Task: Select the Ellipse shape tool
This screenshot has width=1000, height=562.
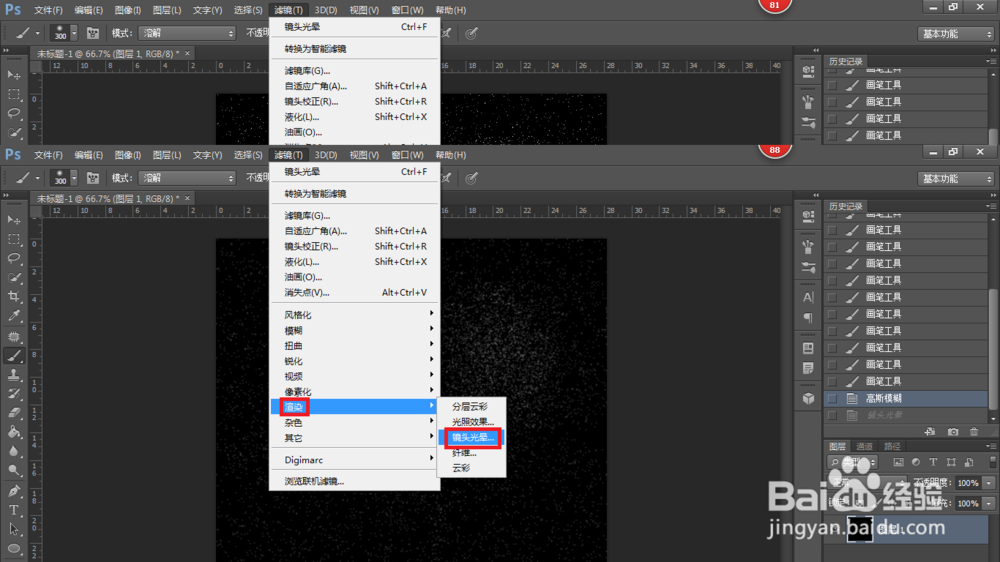Action: [x=14, y=549]
